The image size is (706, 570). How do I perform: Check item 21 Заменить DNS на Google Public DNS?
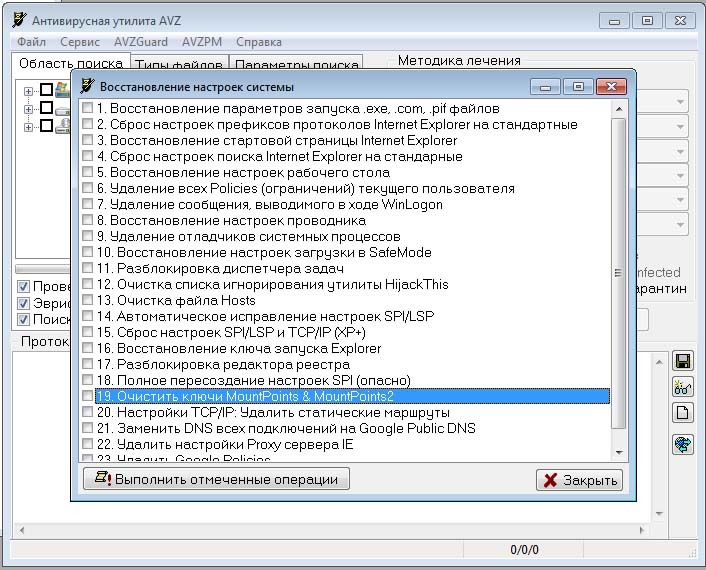(87, 428)
